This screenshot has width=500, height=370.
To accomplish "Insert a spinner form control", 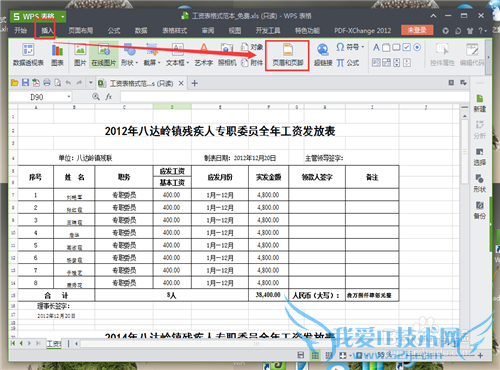I will coord(397,62).
